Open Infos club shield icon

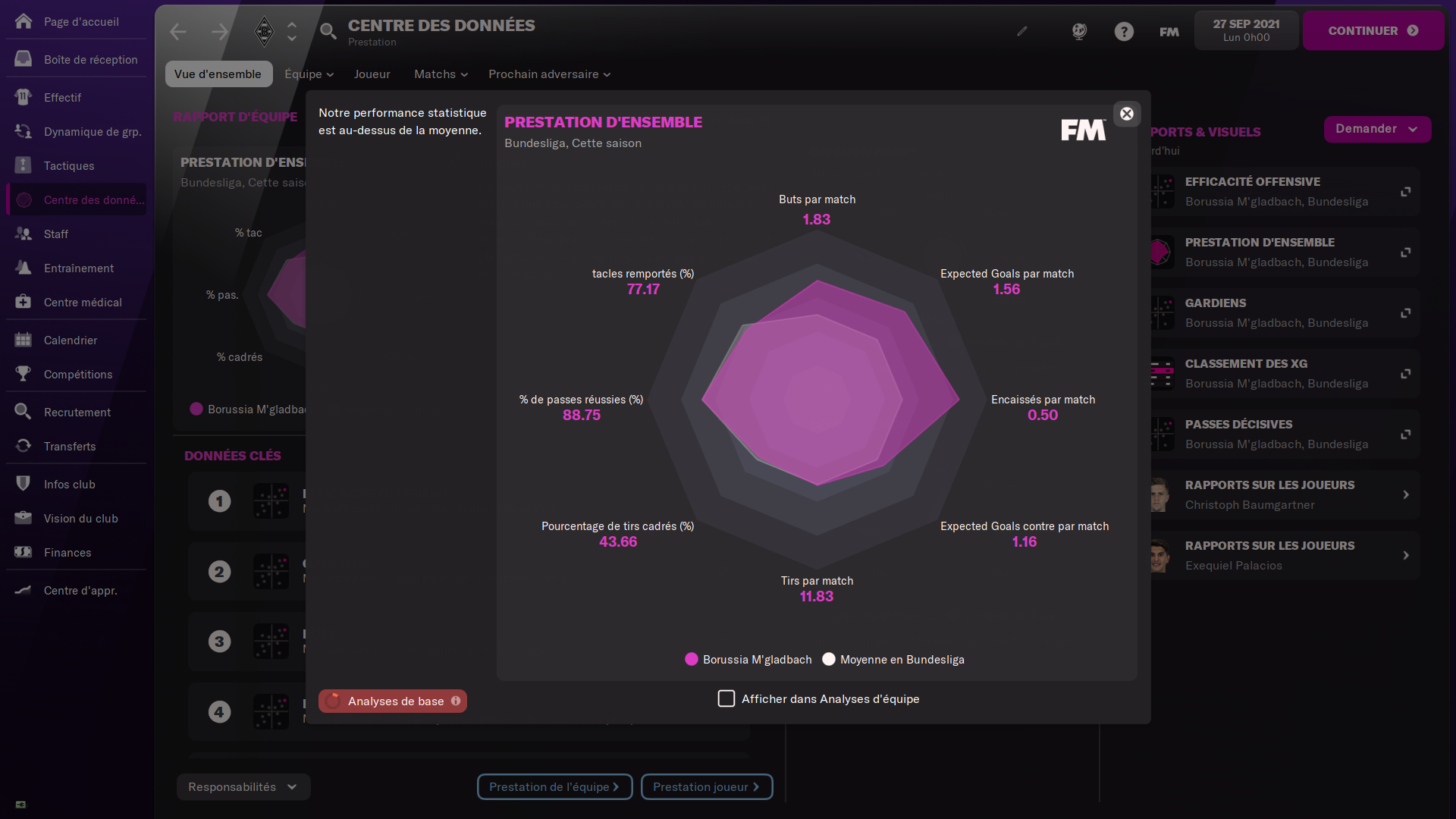[24, 484]
